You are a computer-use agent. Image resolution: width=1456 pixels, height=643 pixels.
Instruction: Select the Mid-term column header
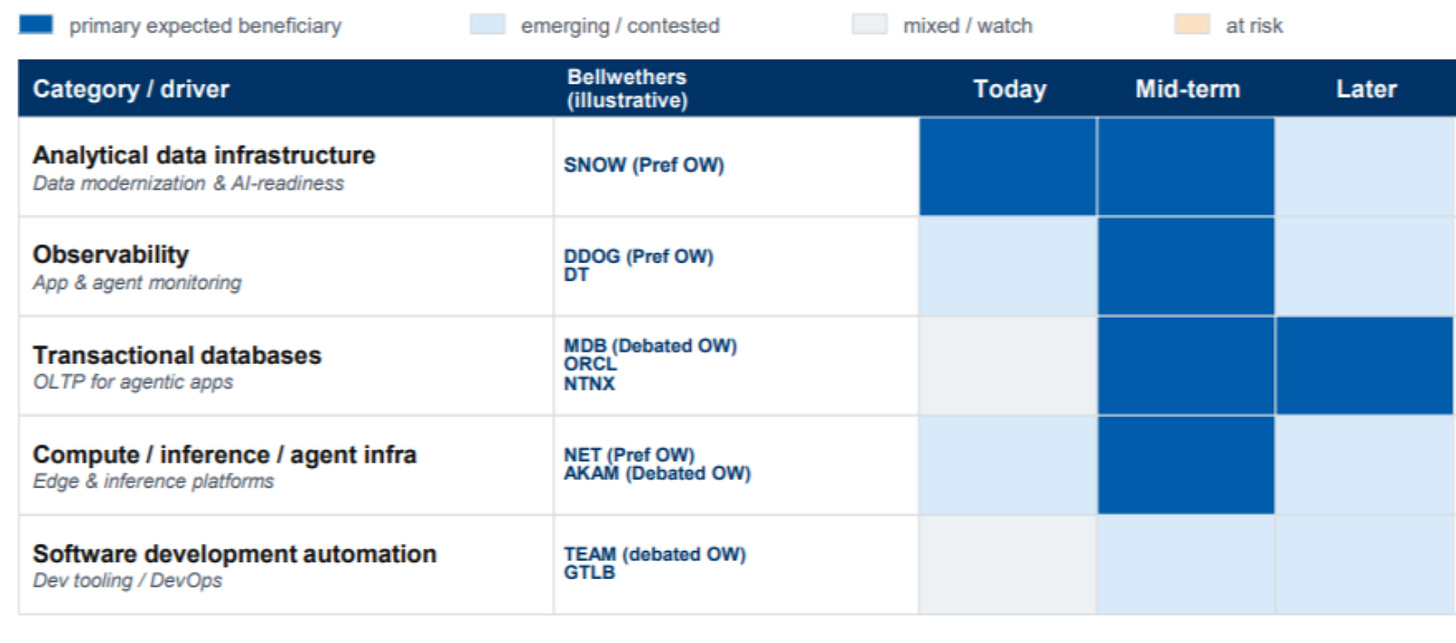coord(1187,89)
